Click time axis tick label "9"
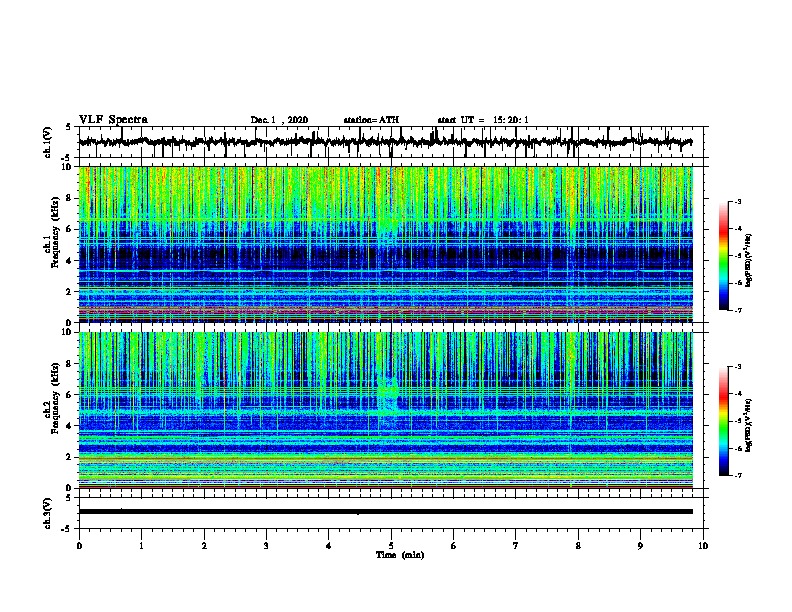The height and width of the screenshot is (612, 792). 640,546
